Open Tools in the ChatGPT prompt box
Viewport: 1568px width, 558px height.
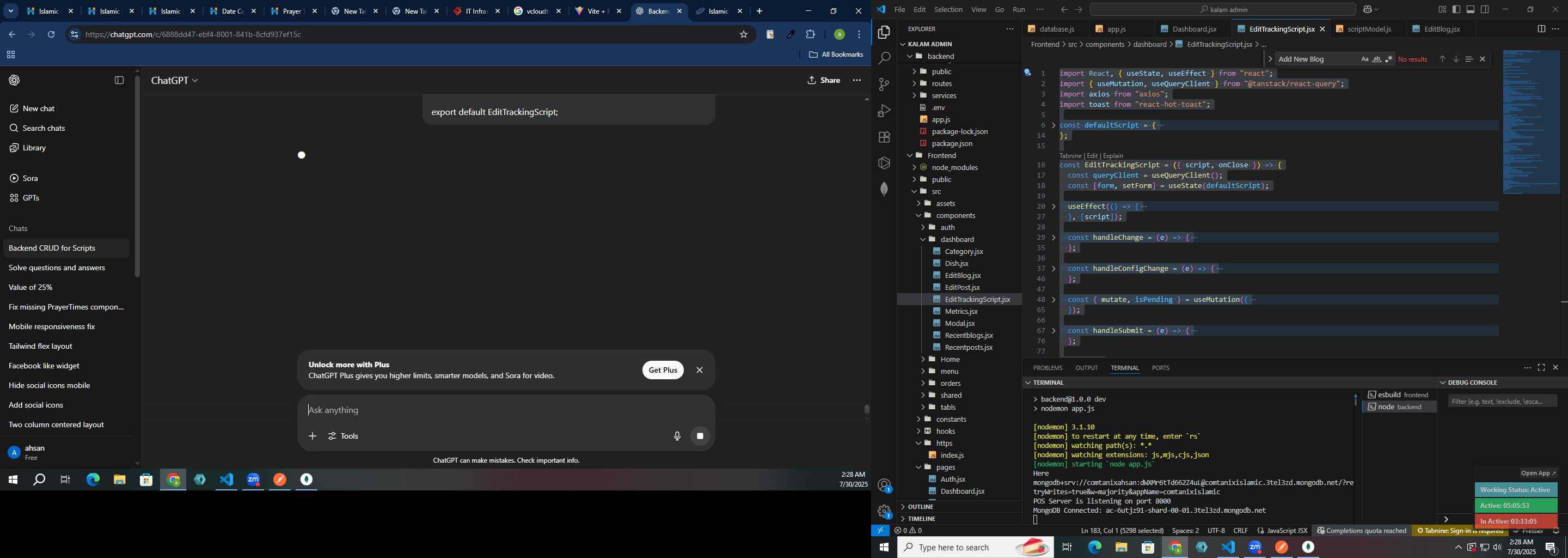click(x=344, y=436)
